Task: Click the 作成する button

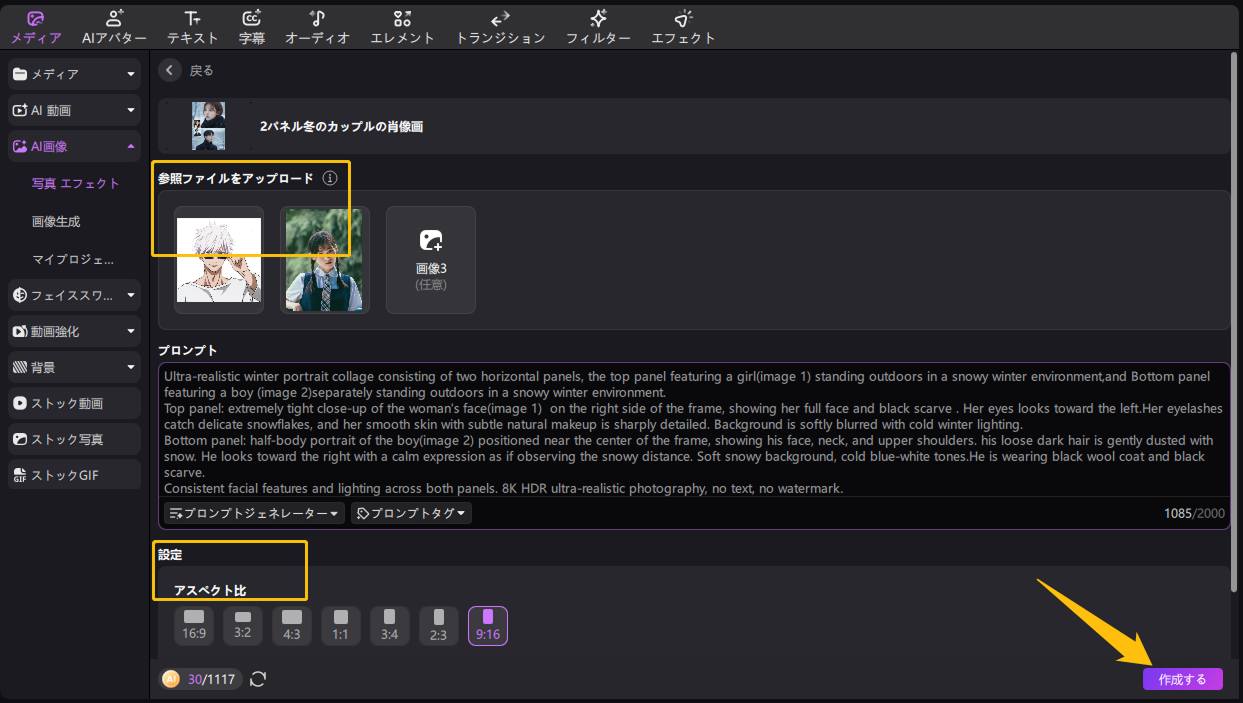Action: pyautogui.click(x=1182, y=679)
